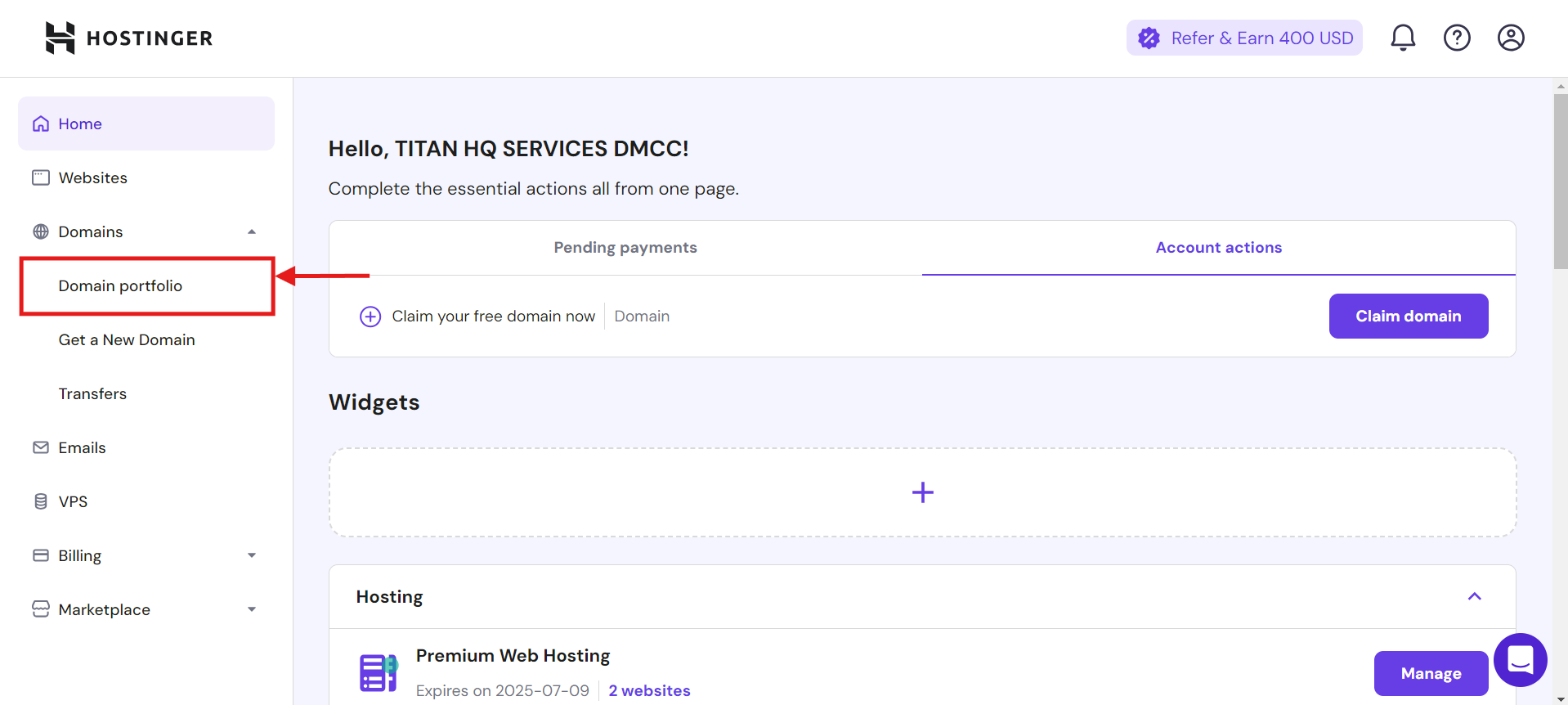
Task: Click Manage for Premium Web Hosting
Action: [1431, 673]
